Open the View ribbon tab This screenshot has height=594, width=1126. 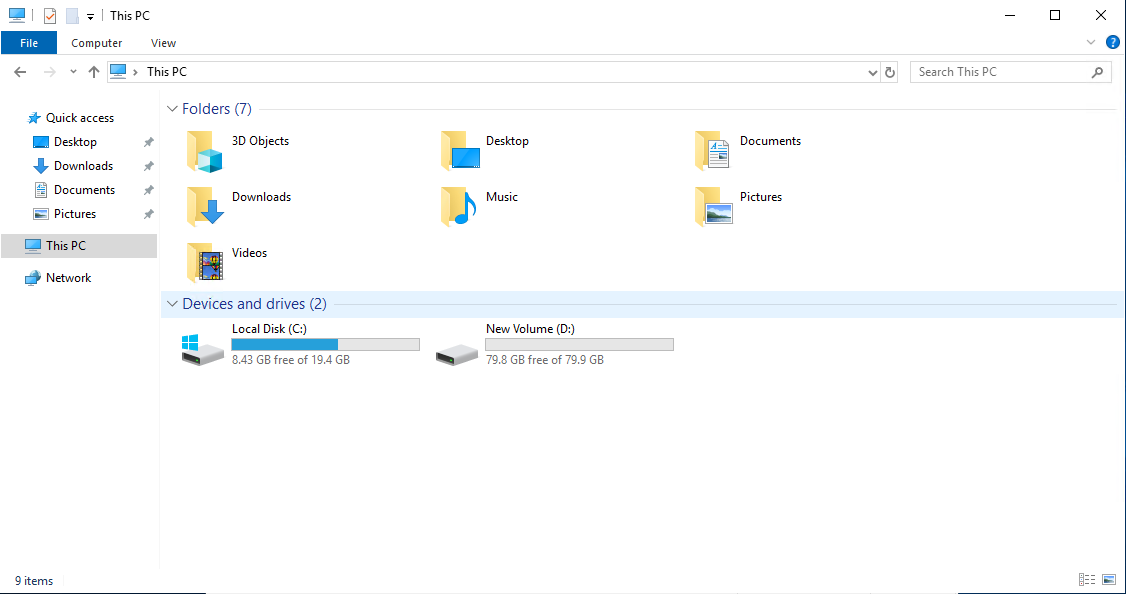click(x=163, y=42)
